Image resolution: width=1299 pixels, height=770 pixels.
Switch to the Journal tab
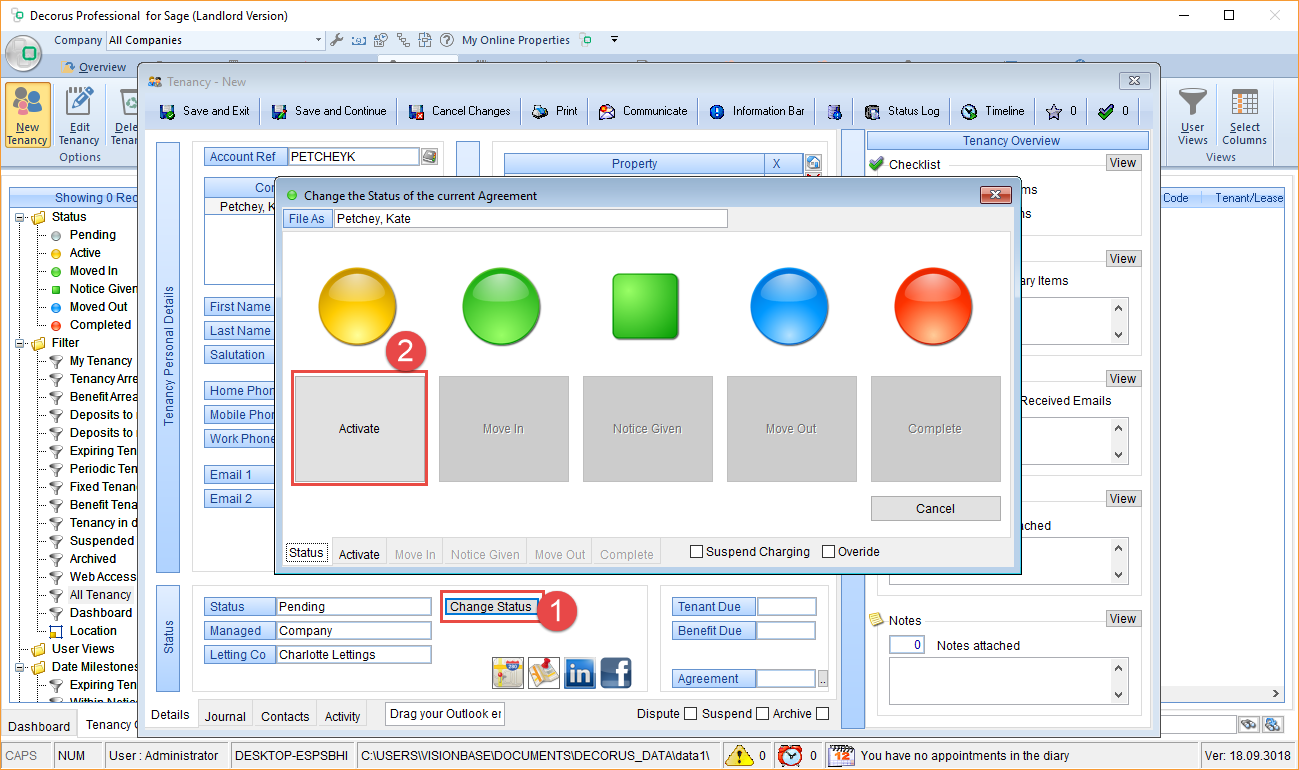coord(225,716)
